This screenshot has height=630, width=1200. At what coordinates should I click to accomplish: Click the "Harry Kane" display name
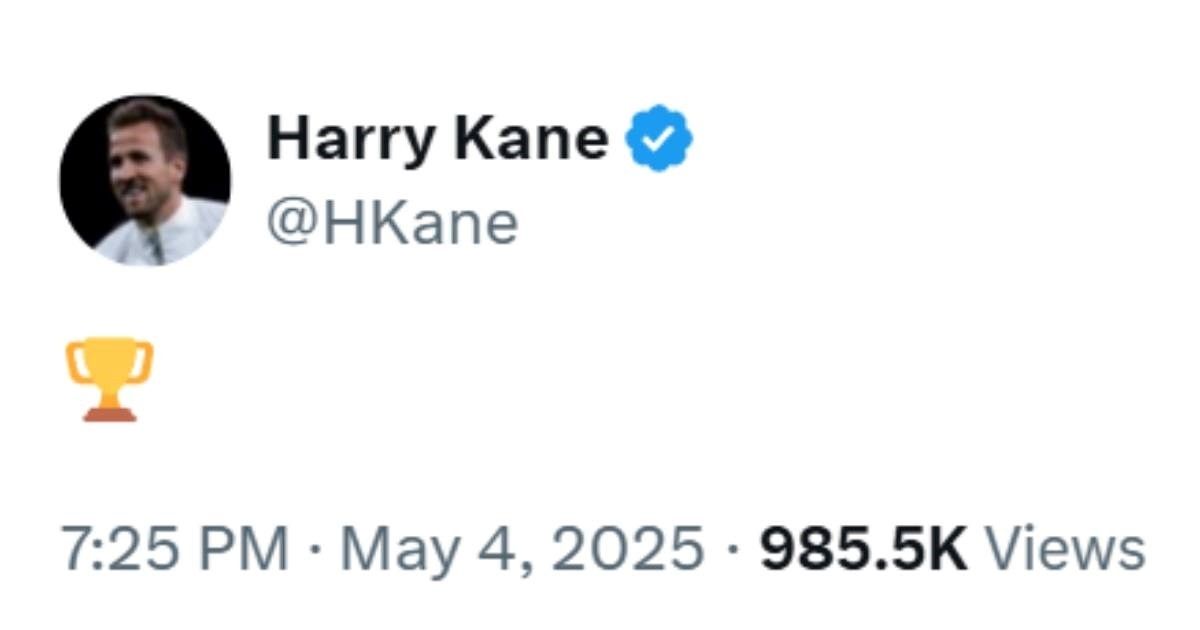(437, 139)
